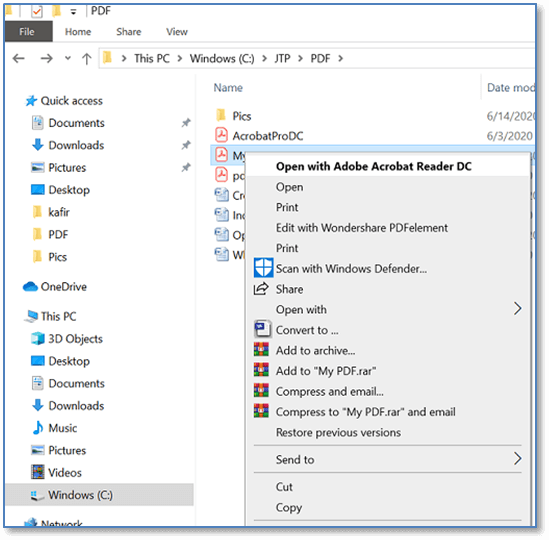Click the Downloads arrow icon under Quick access
This screenshot has height=540, width=549.
(37, 145)
